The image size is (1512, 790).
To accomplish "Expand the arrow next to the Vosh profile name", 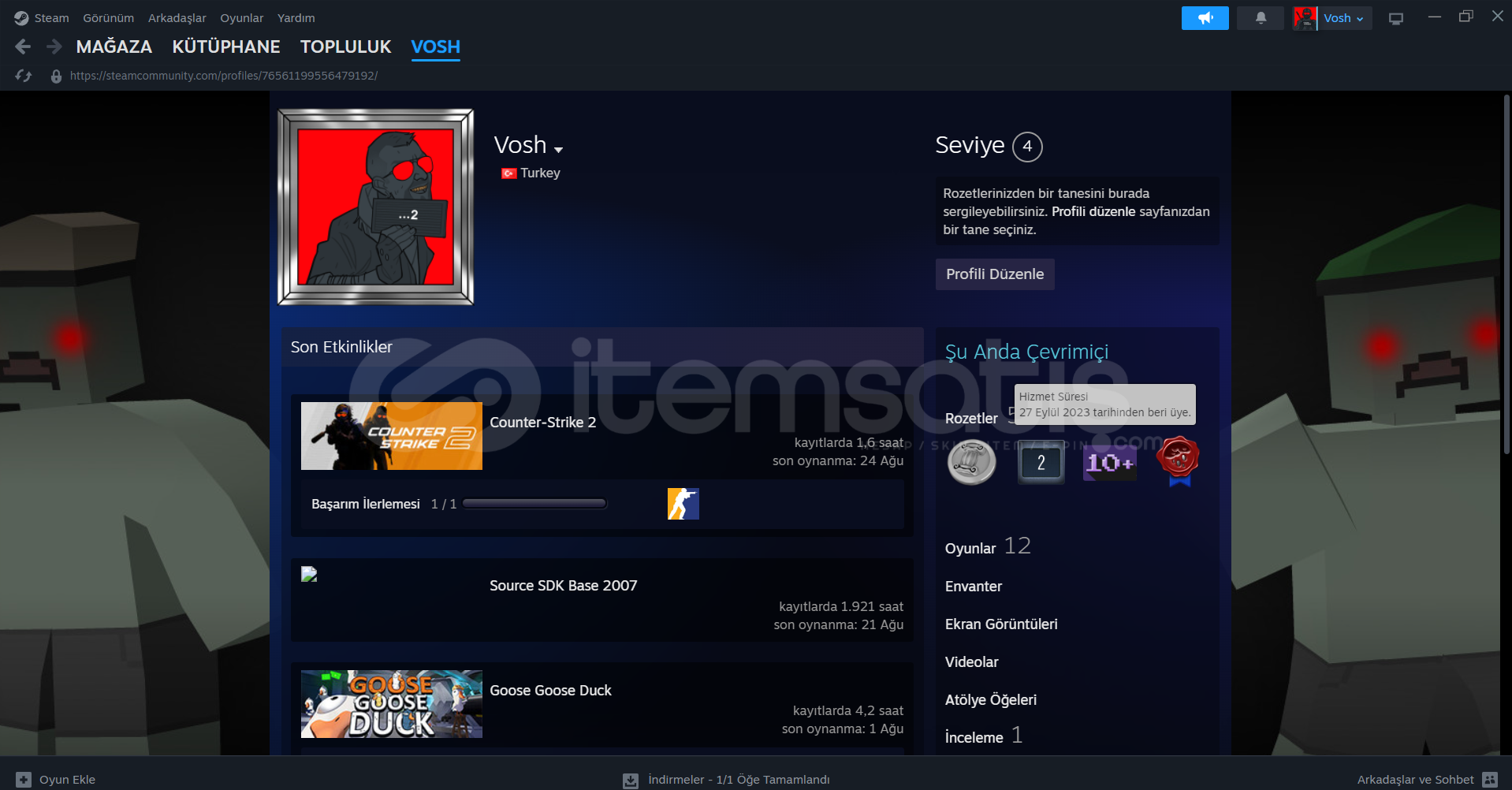I will click(558, 149).
